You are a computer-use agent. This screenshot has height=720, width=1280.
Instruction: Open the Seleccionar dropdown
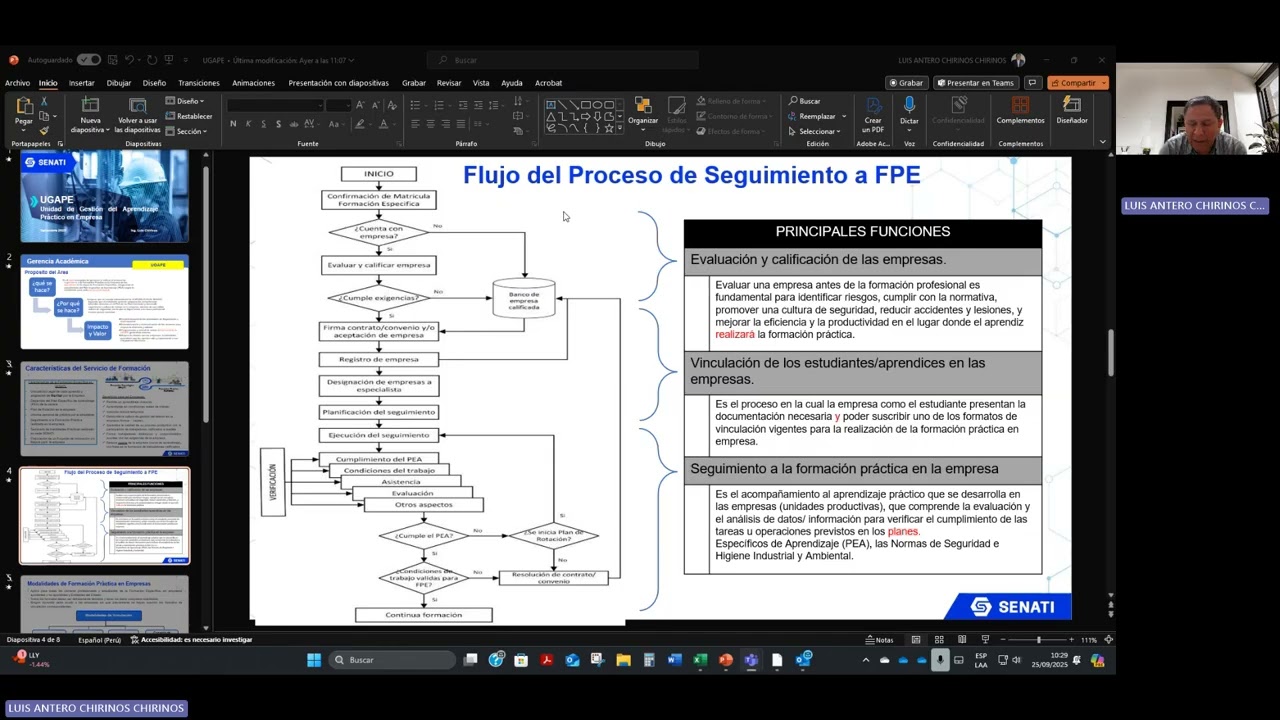(817, 131)
